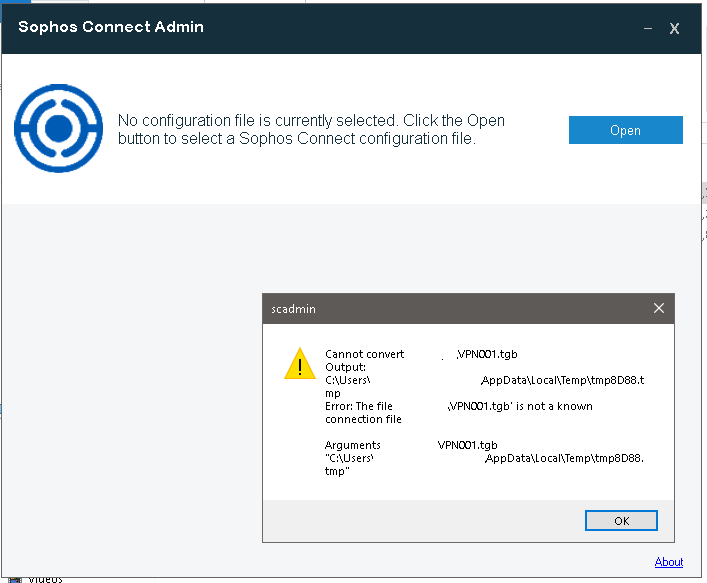Minimize the Sophos Connect Admin window
Screen dimensions: 707x583
click(x=646, y=28)
